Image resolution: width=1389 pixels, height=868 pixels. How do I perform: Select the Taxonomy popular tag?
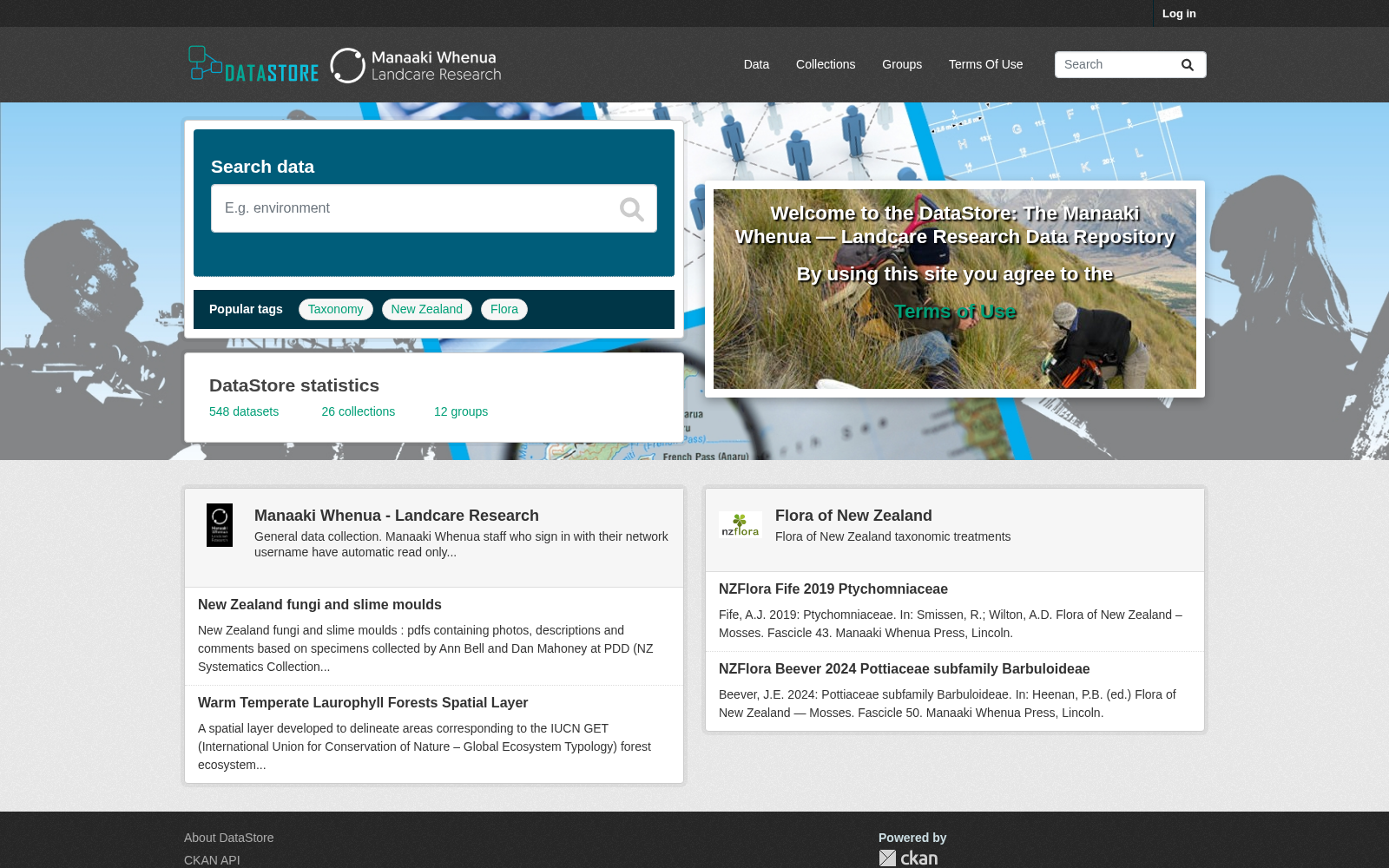(336, 309)
